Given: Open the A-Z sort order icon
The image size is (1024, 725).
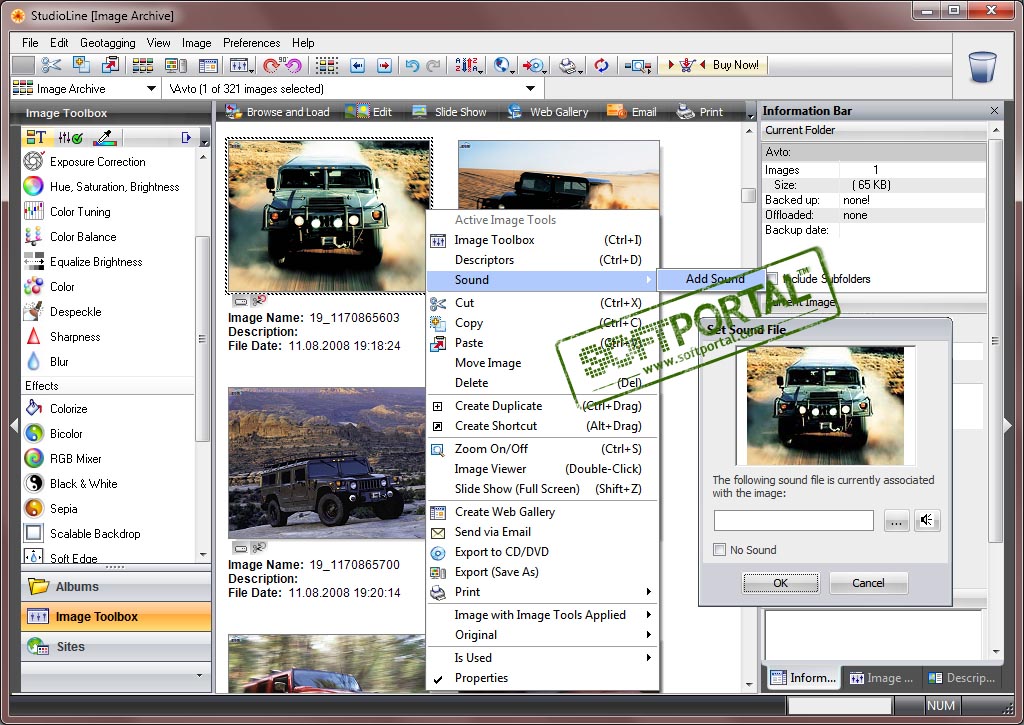Looking at the screenshot, I should 468,65.
